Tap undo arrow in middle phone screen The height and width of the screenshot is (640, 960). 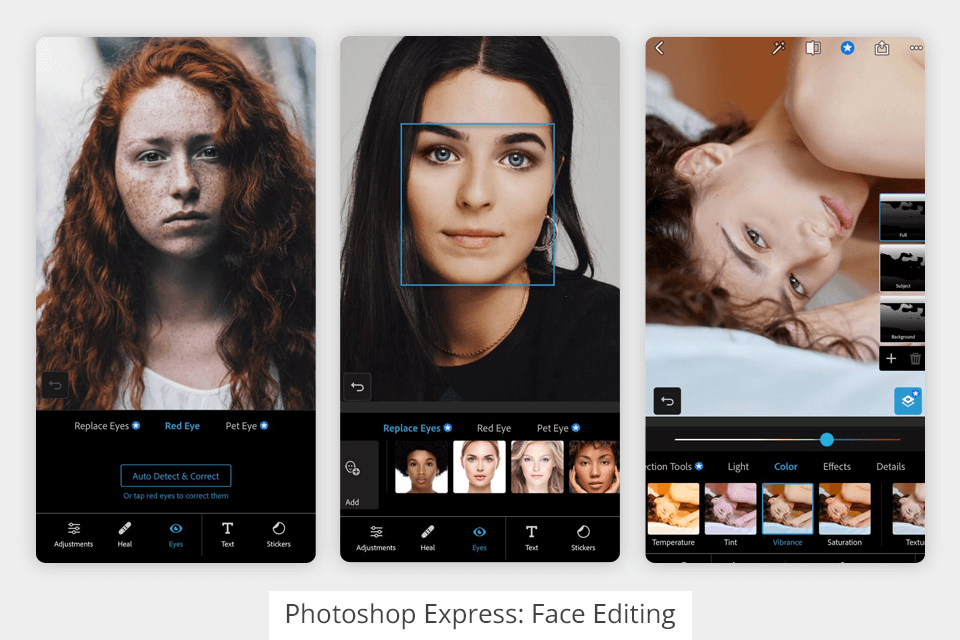point(358,387)
